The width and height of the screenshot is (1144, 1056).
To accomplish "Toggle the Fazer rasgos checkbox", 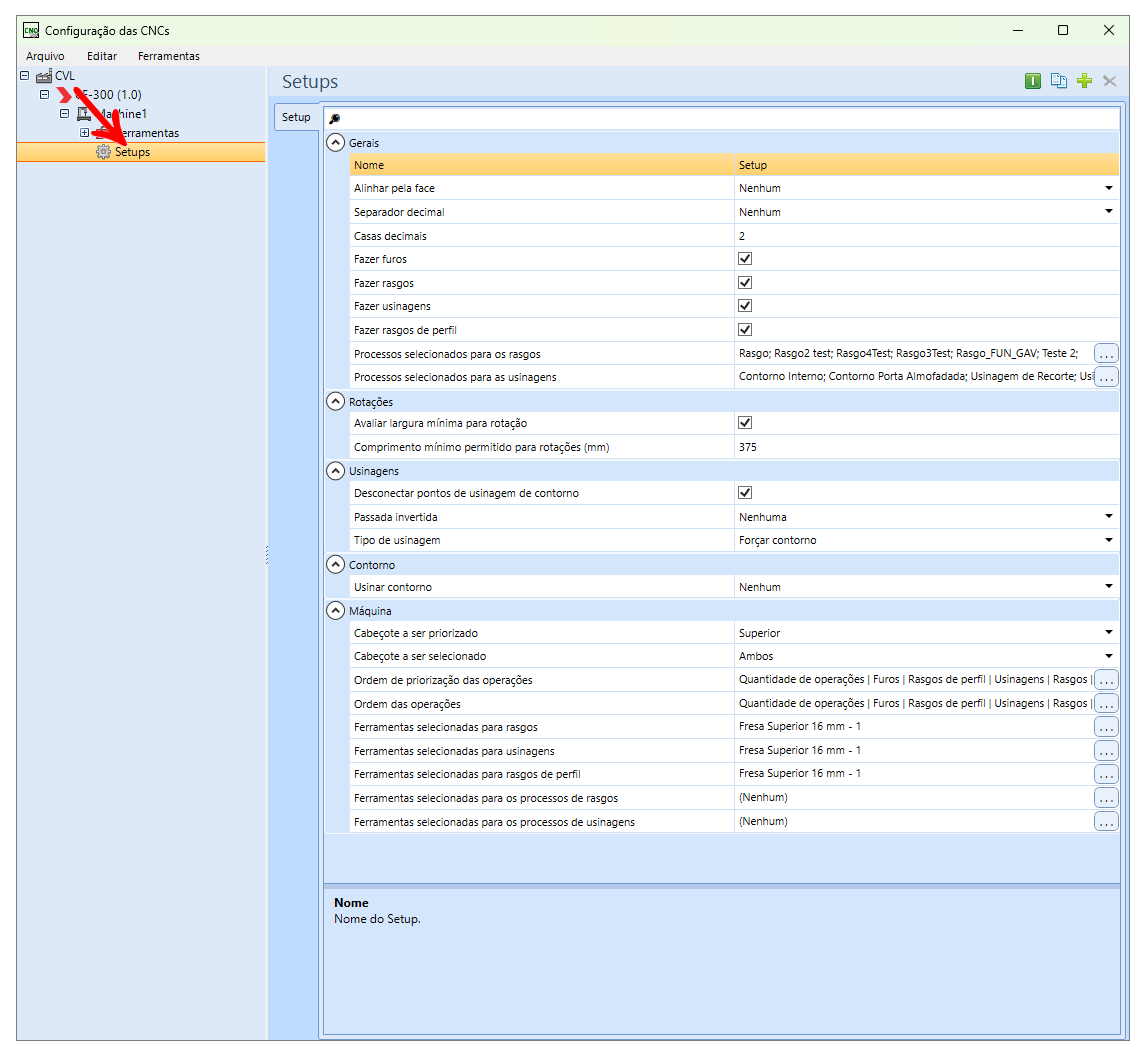I will (745, 282).
